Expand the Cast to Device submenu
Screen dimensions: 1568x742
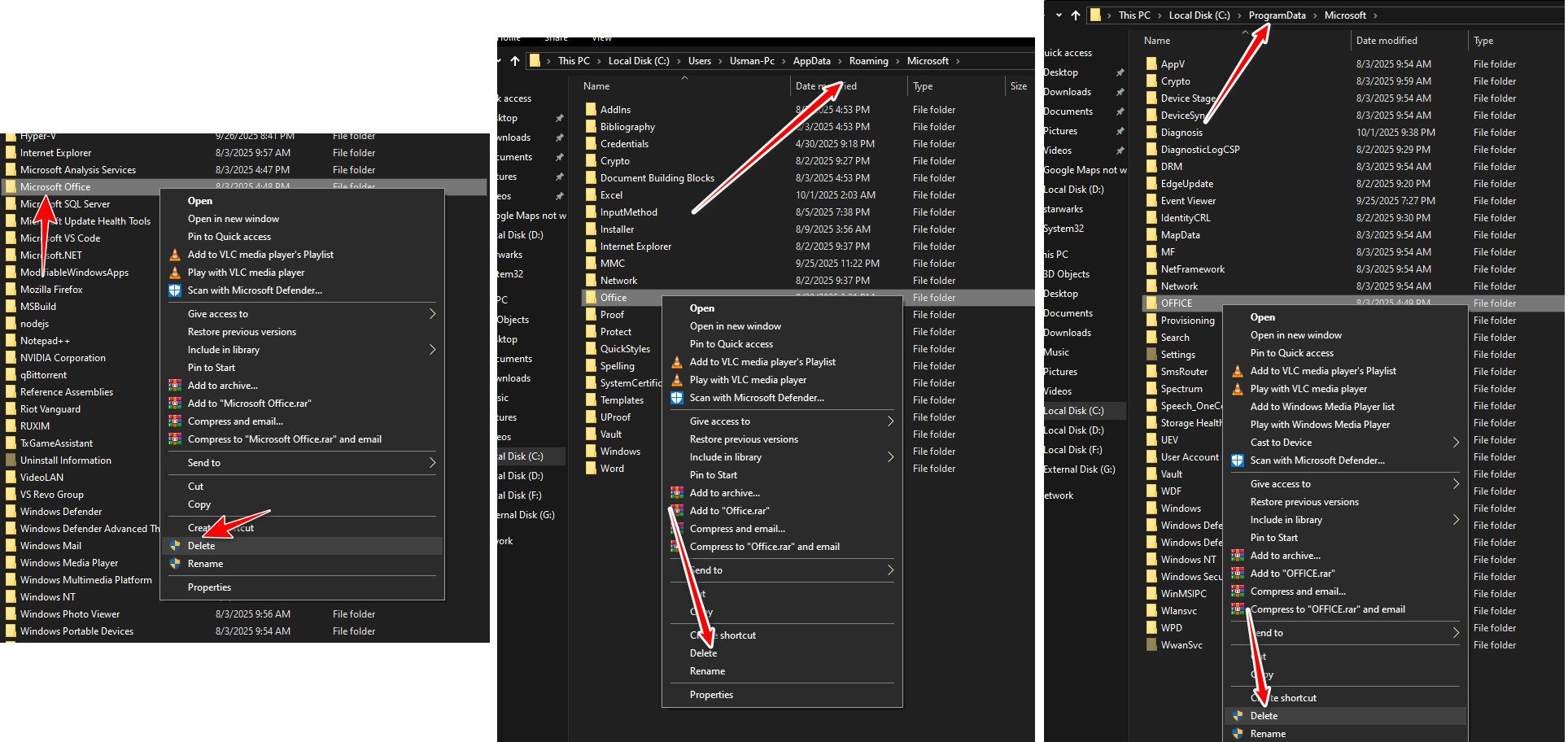[1455, 443]
